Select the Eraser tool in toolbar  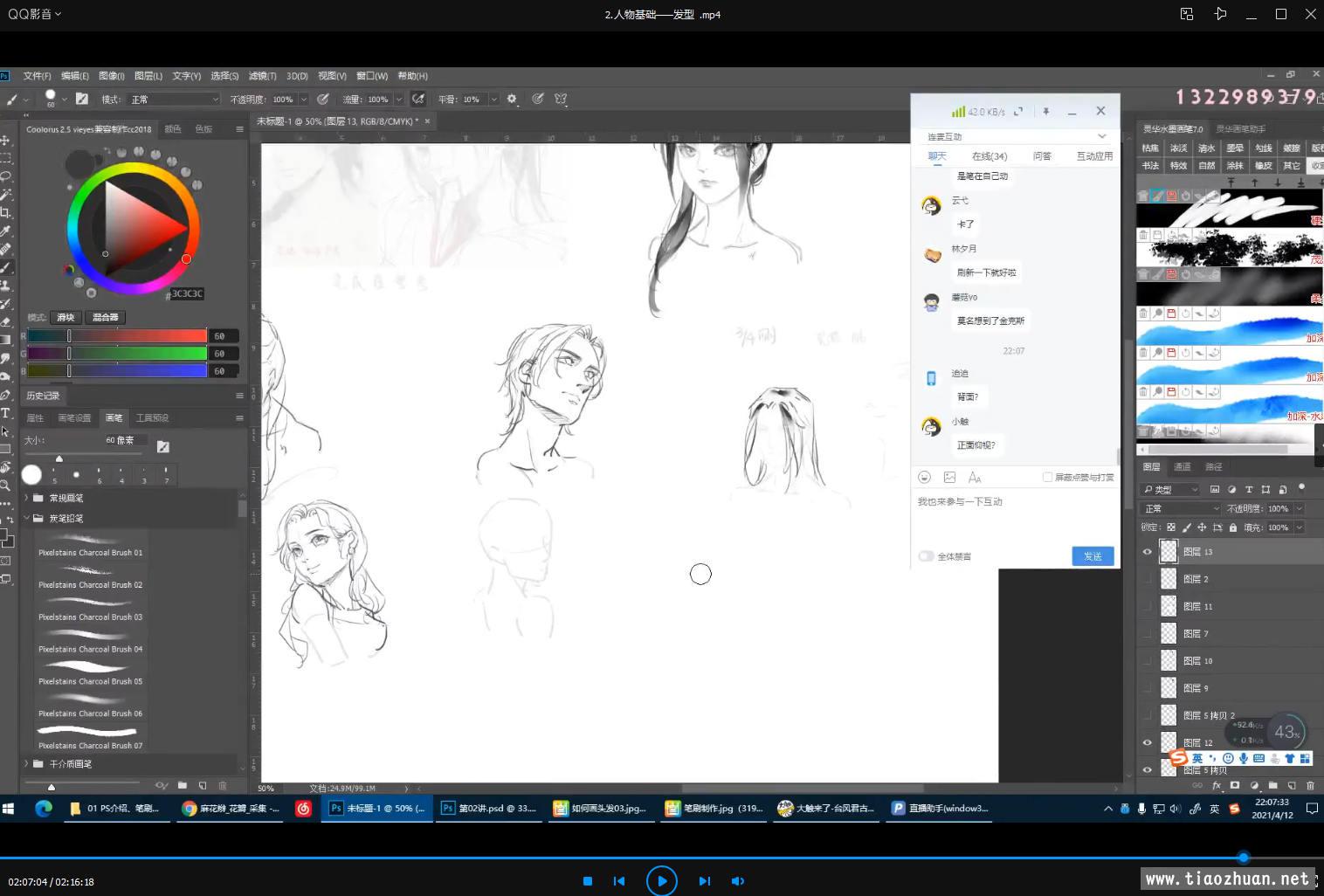pyautogui.click(x=5, y=321)
